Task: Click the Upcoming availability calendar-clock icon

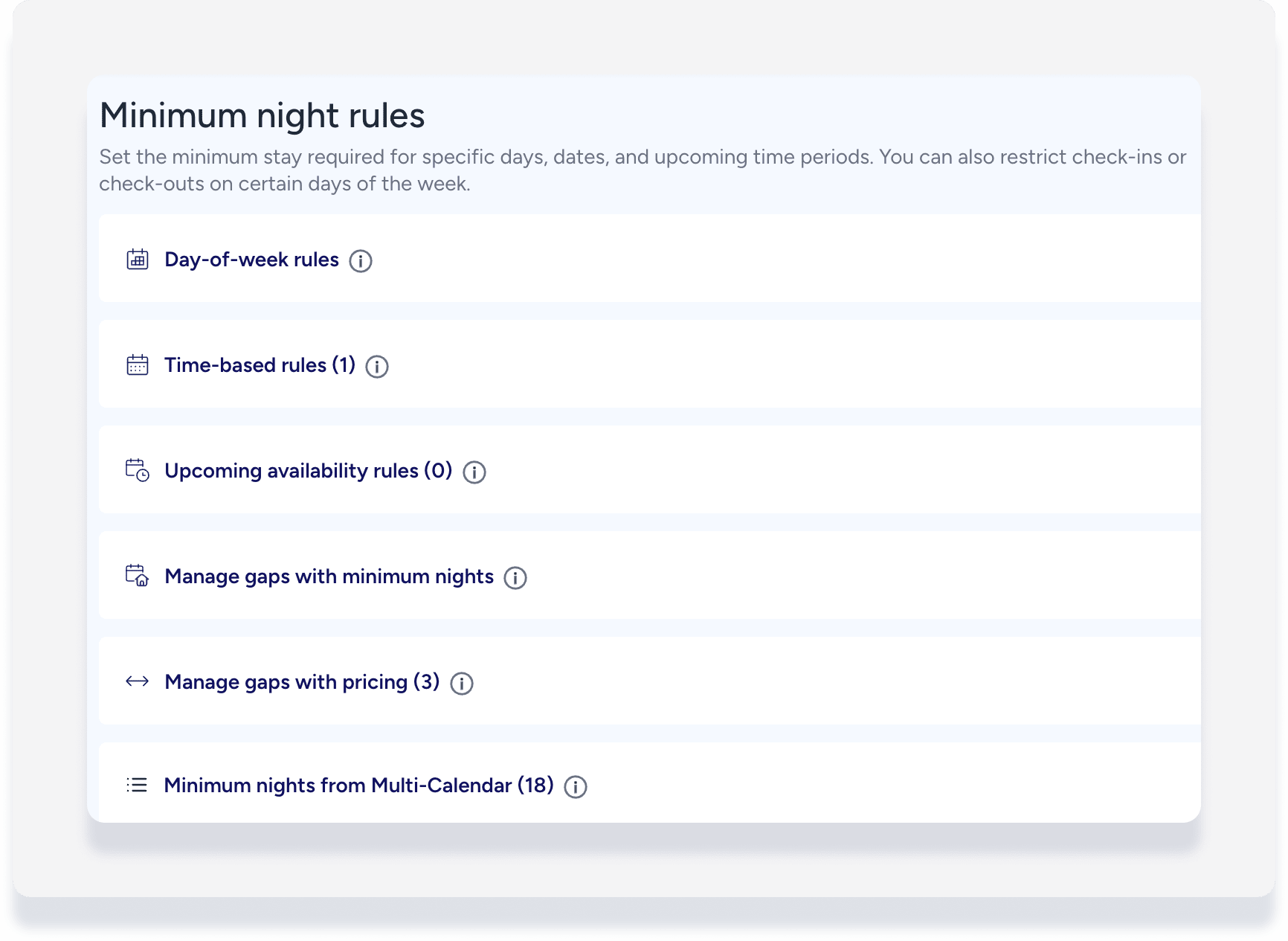Action: point(138,470)
